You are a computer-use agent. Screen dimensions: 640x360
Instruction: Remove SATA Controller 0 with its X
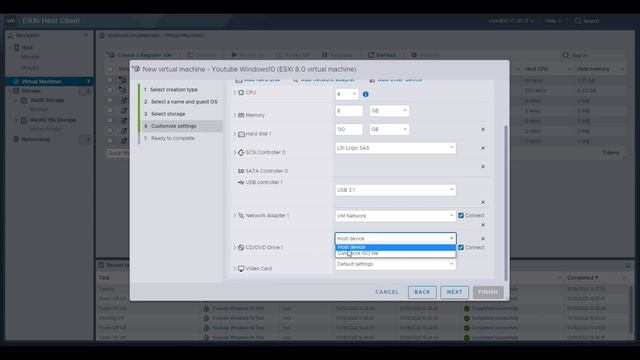(483, 167)
